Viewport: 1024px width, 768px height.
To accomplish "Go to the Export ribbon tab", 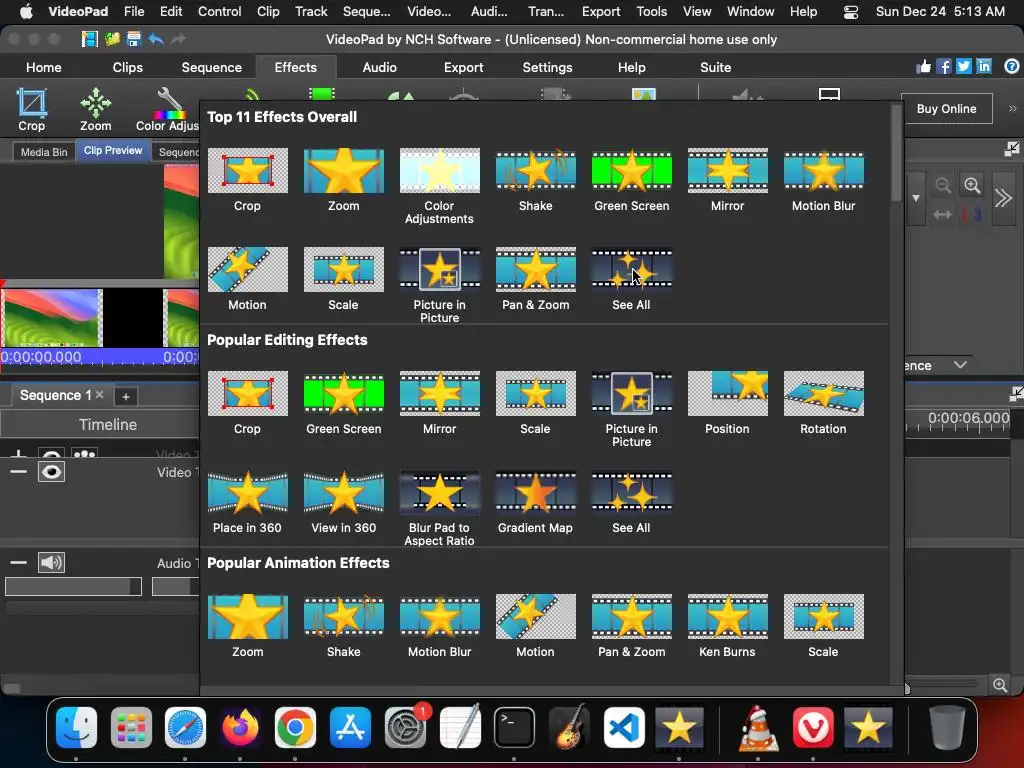I will pyautogui.click(x=464, y=67).
